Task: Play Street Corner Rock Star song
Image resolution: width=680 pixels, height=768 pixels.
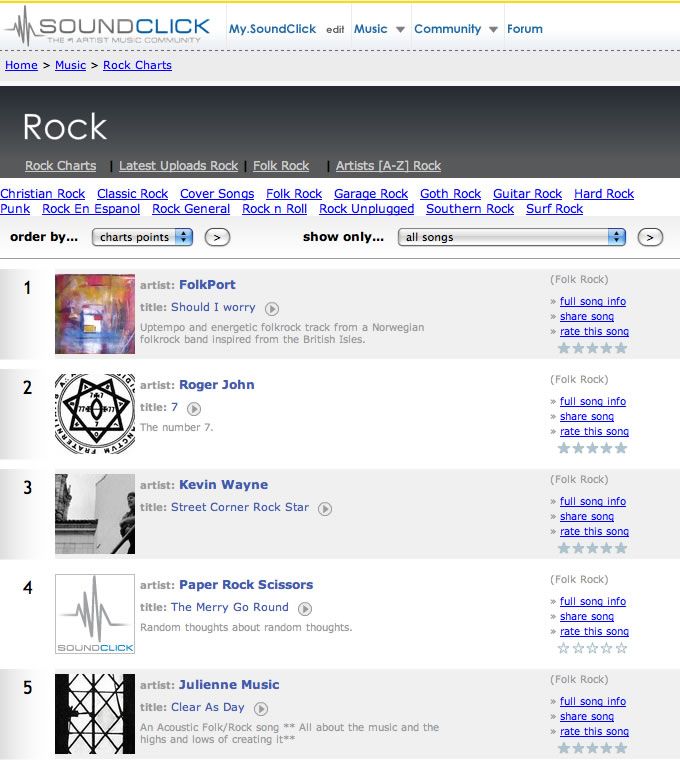Action: point(325,509)
